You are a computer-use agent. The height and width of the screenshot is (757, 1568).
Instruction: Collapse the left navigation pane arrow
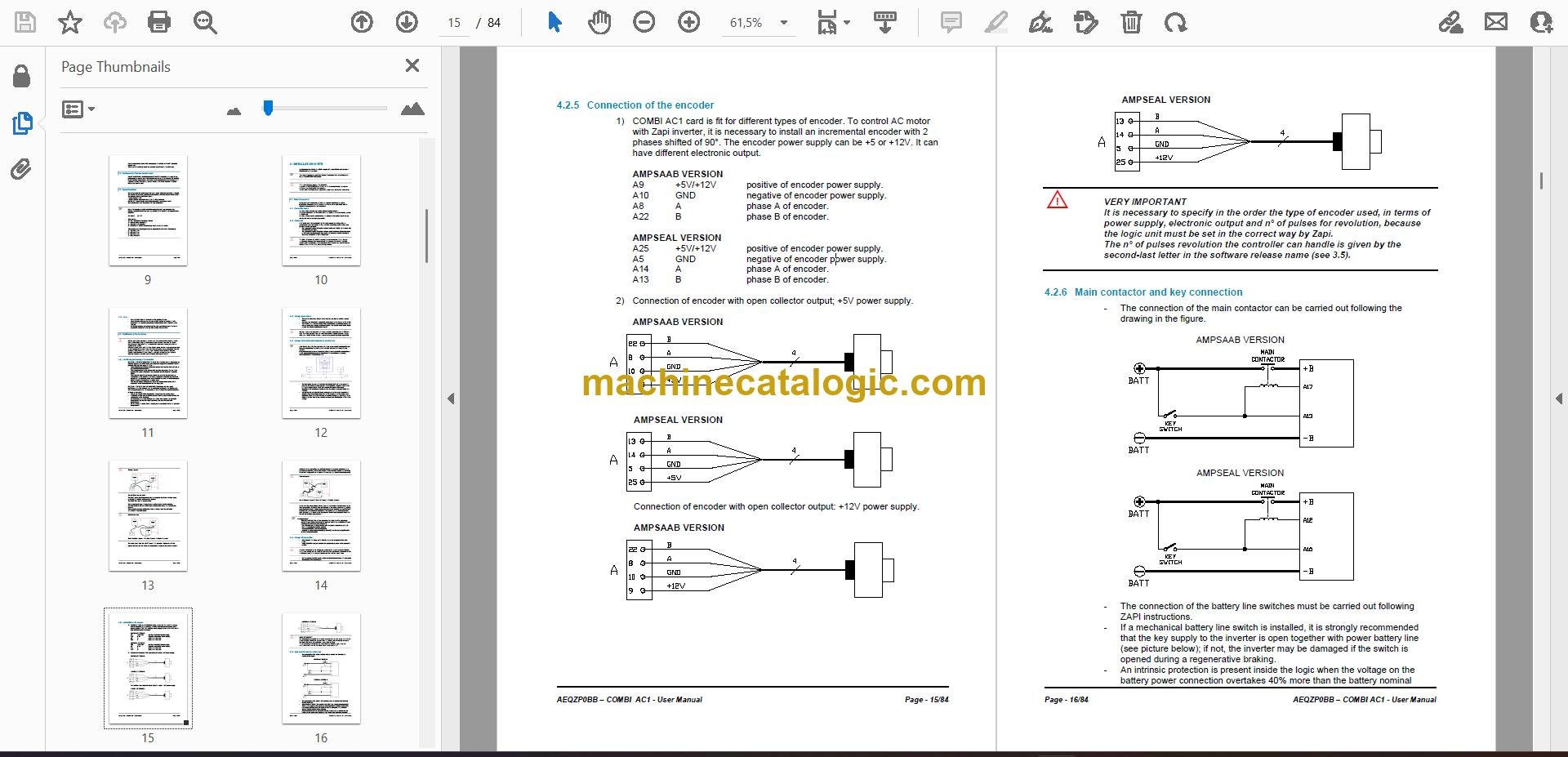click(450, 399)
